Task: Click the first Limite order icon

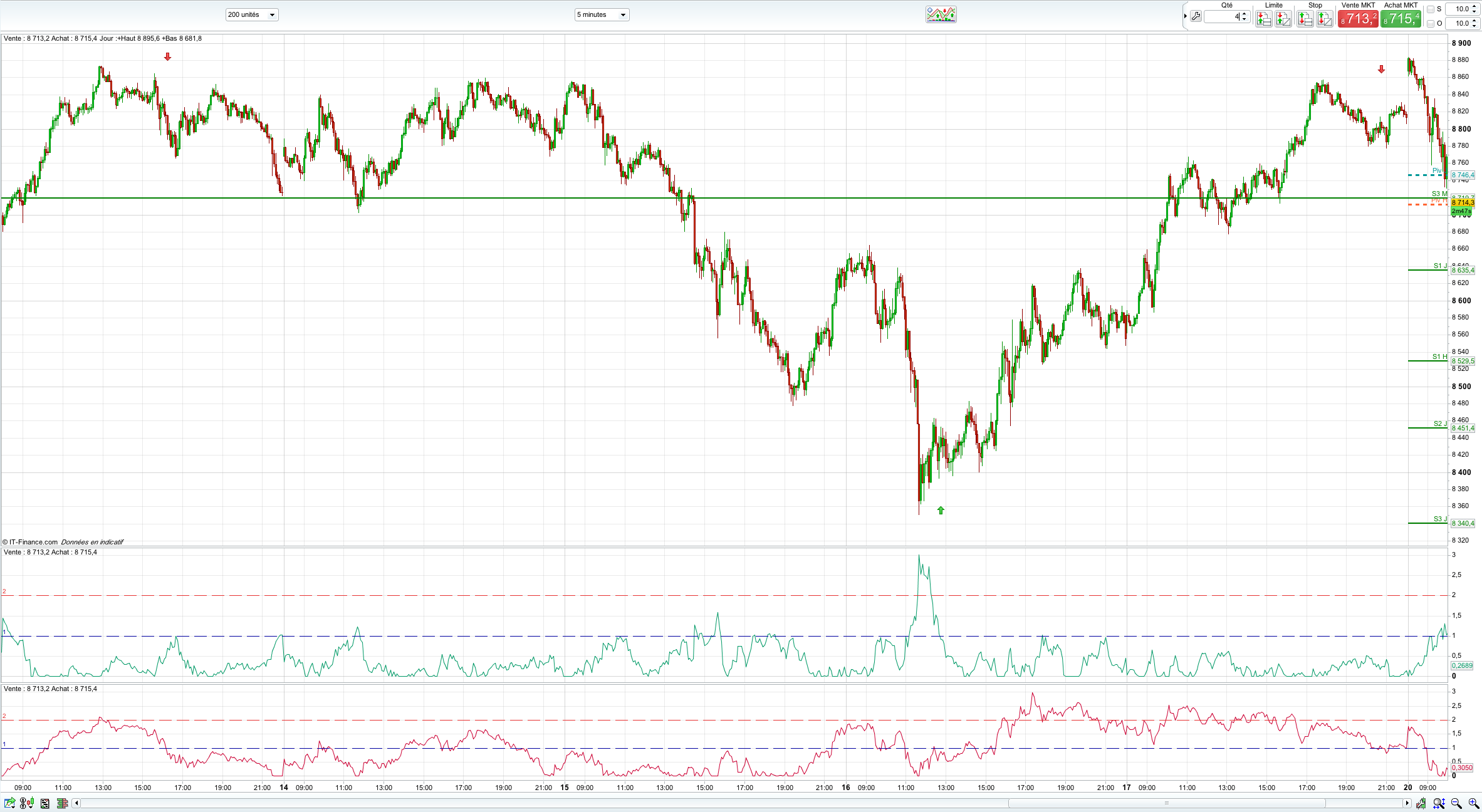Action: click(x=1263, y=19)
